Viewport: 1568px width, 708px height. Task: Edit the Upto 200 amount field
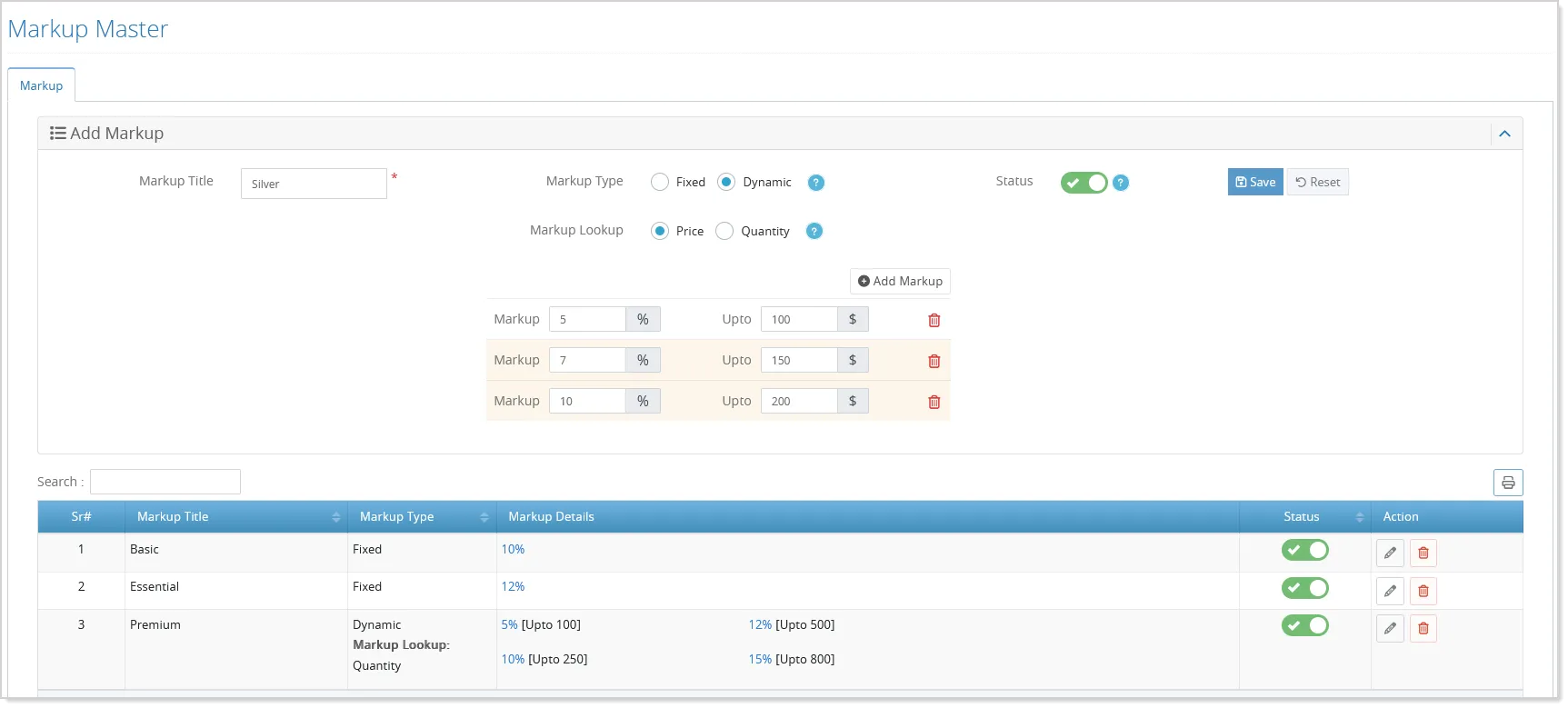pyautogui.click(x=799, y=401)
